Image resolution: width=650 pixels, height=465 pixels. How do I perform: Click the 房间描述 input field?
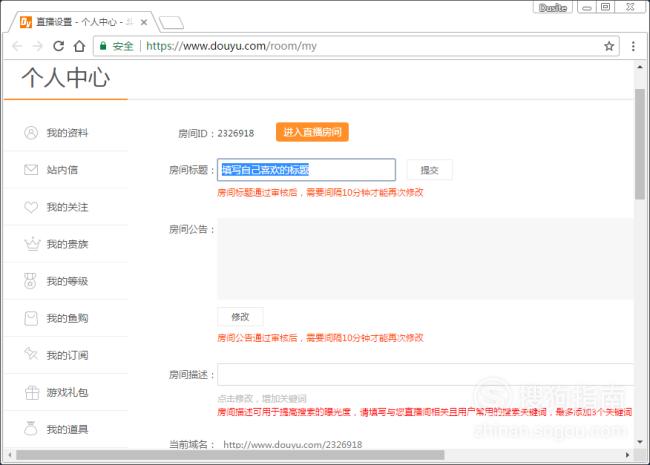(x=425, y=375)
